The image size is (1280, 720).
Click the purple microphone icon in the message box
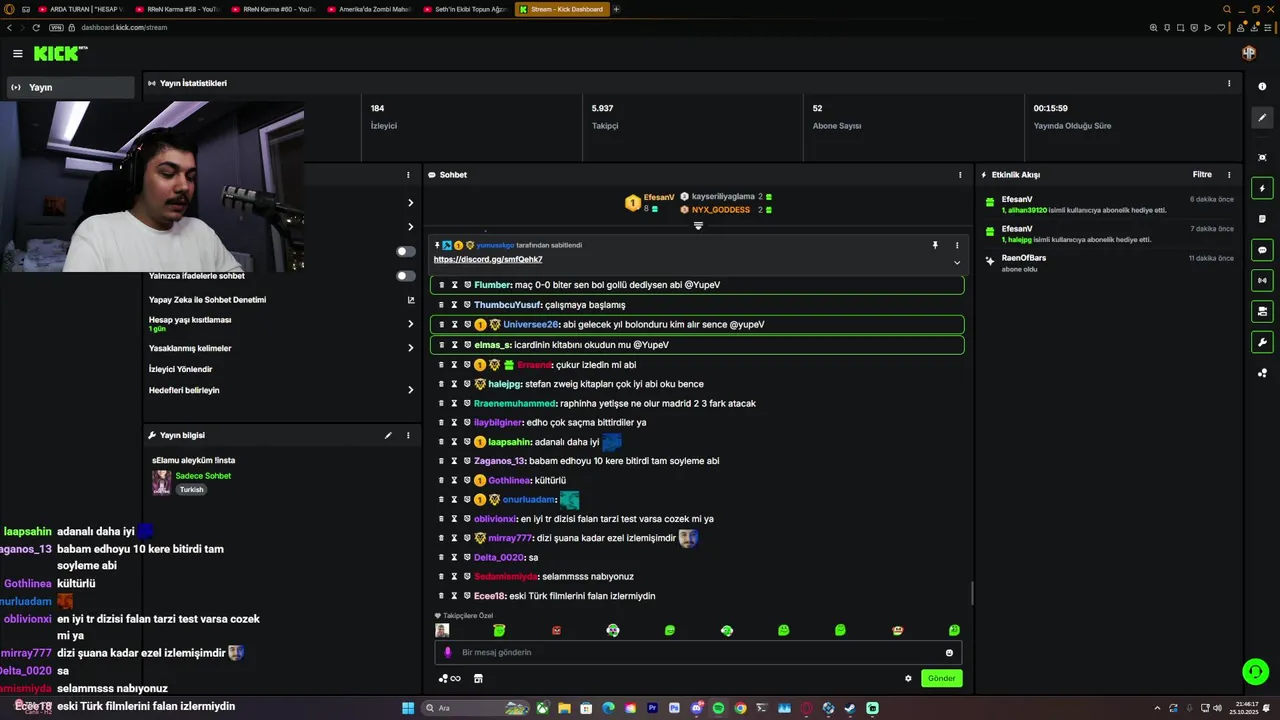pos(447,652)
